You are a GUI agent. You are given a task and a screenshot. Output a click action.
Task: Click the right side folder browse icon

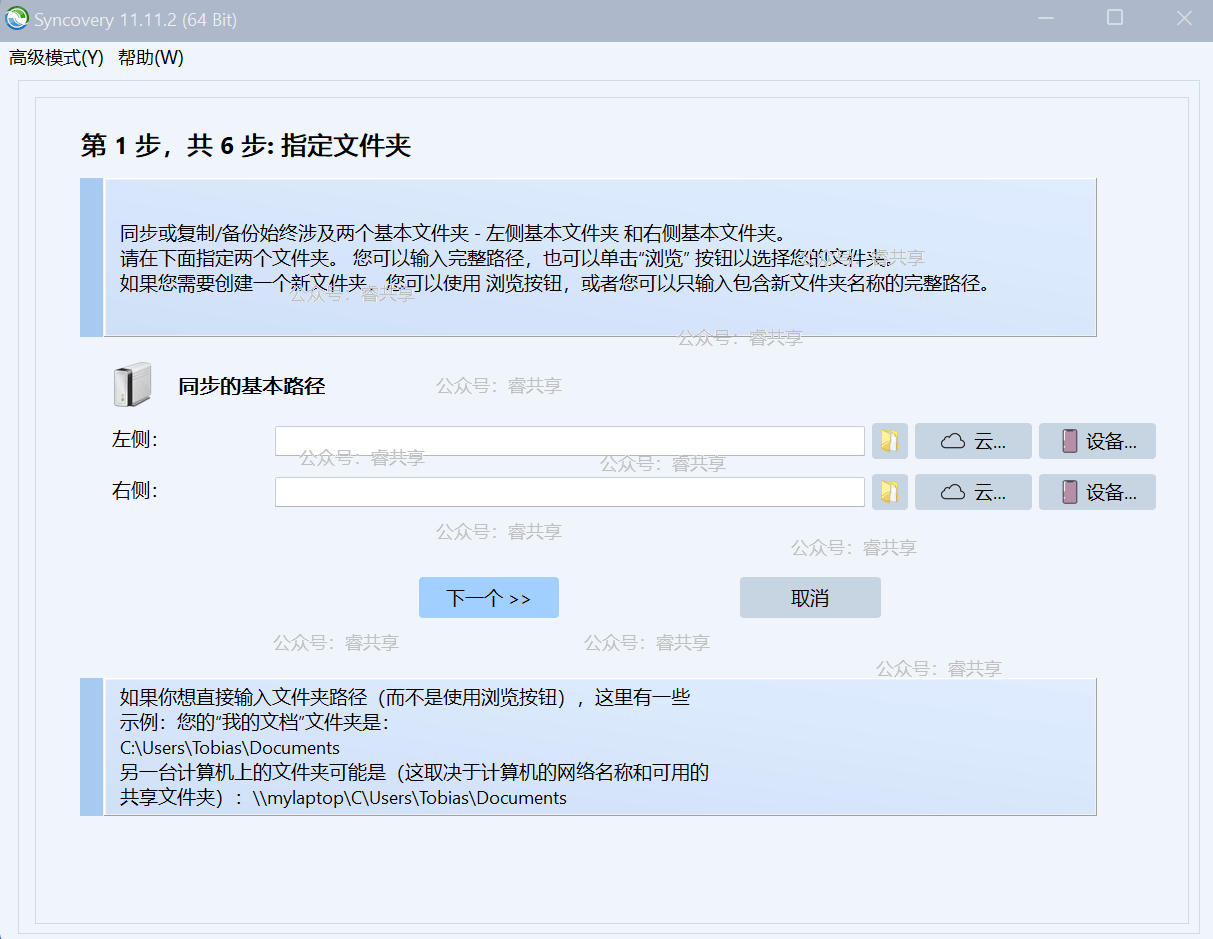pyautogui.click(x=889, y=492)
